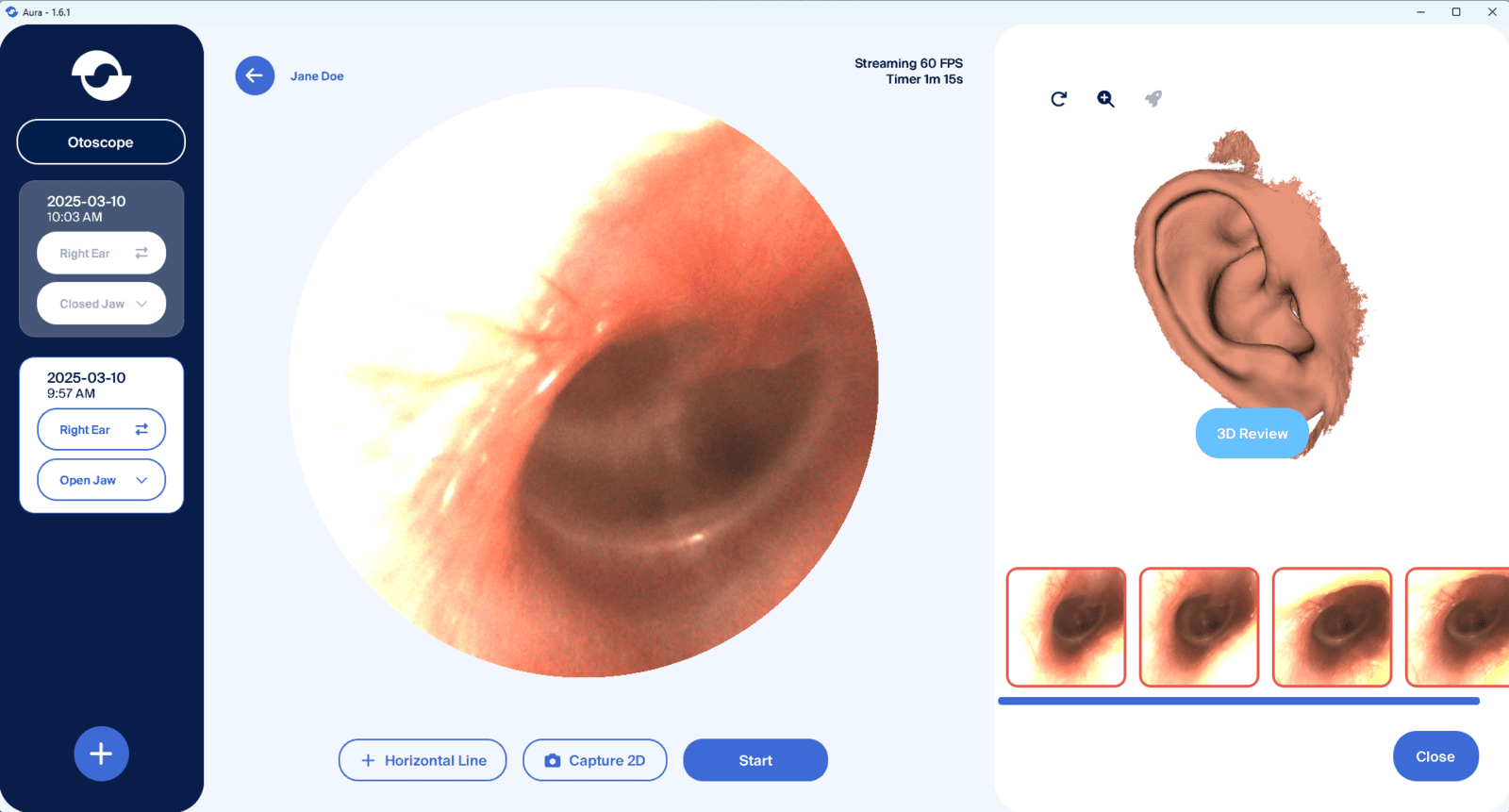Open the Closed Jaw dropdown
Image resolution: width=1509 pixels, height=812 pixels.
point(101,304)
